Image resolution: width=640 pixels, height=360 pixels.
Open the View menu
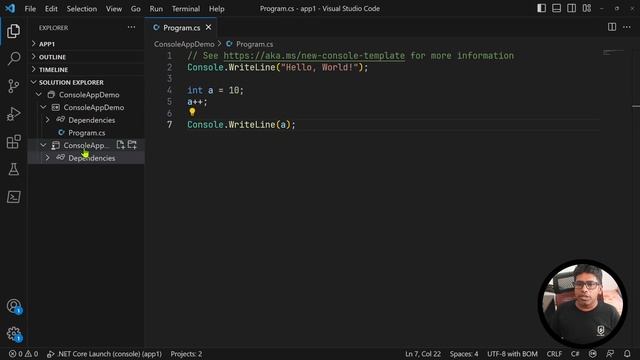[x=113, y=9]
